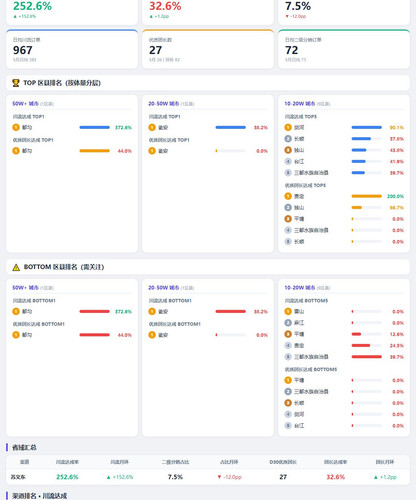
Task: Select the card showing value 72
Action: point(344,49)
